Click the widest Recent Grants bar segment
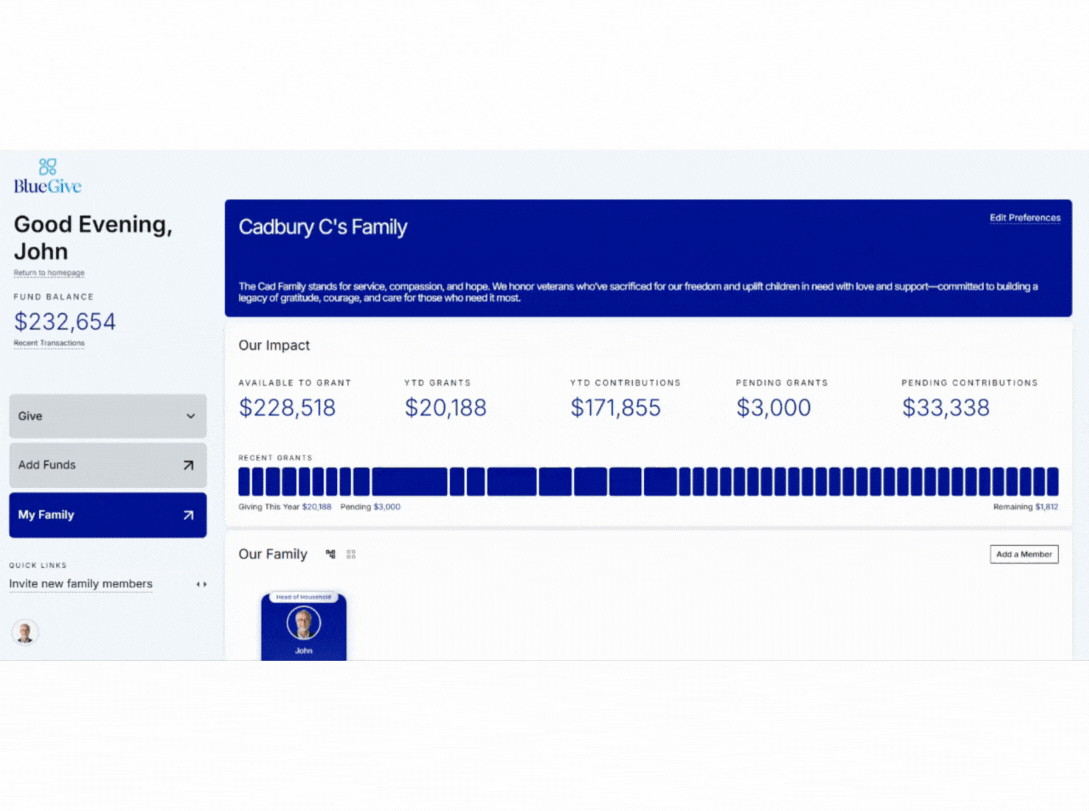The width and height of the screenshot is (1089, 811). 409,482
